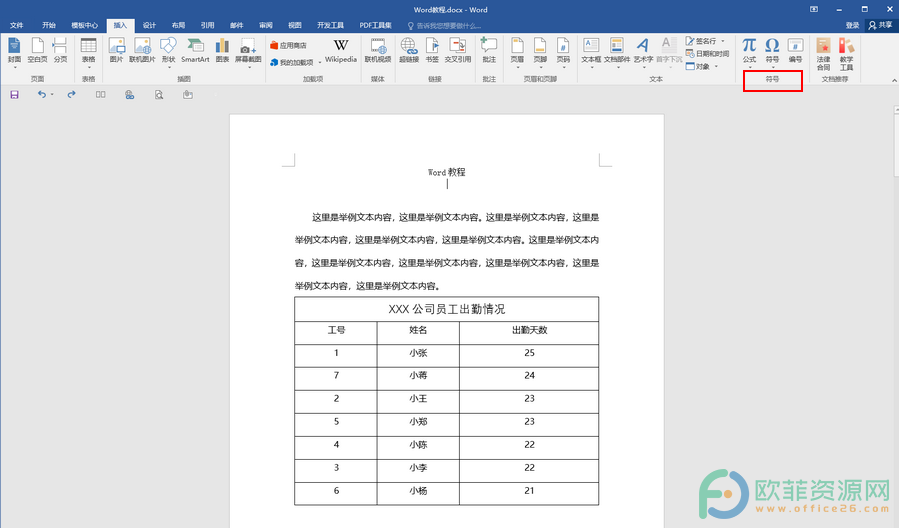
Task: Open the 页眉 header dropdown
Action: click(517, 67)
